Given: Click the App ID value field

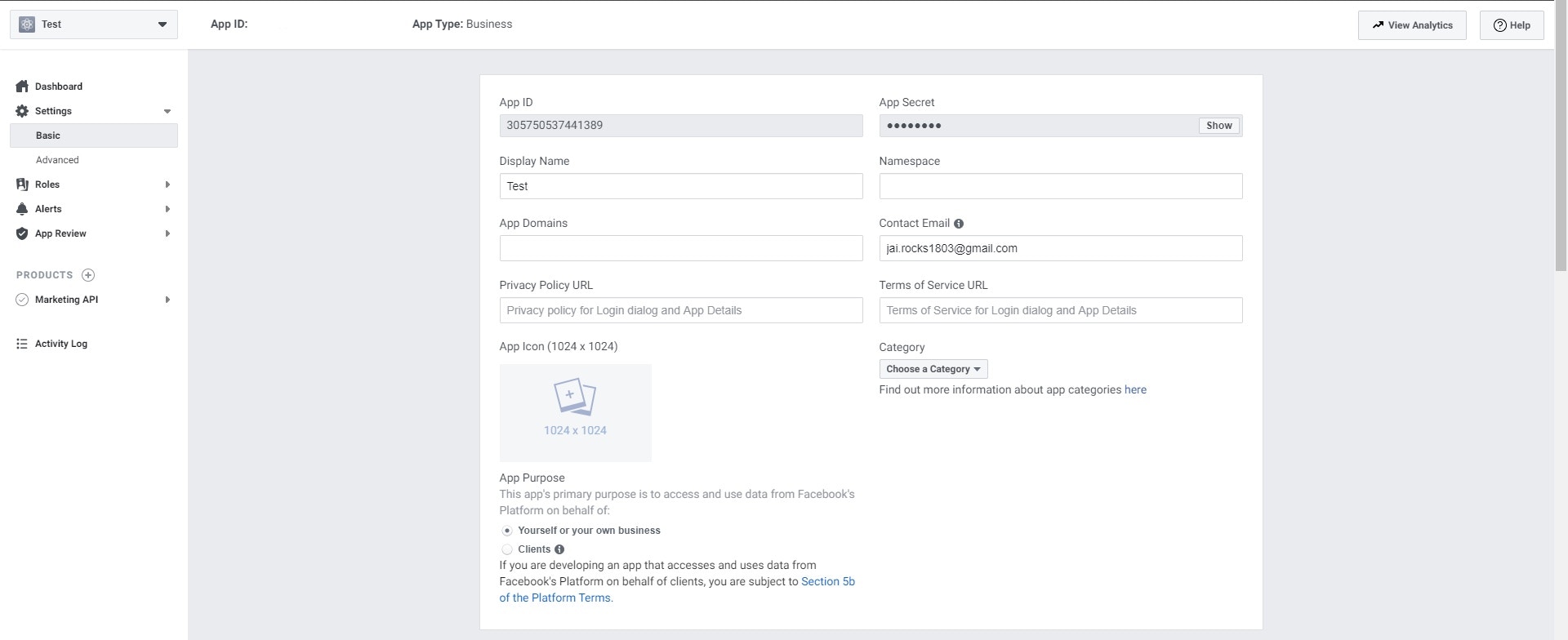Looking at the screenshot, I should click(681, 126).
